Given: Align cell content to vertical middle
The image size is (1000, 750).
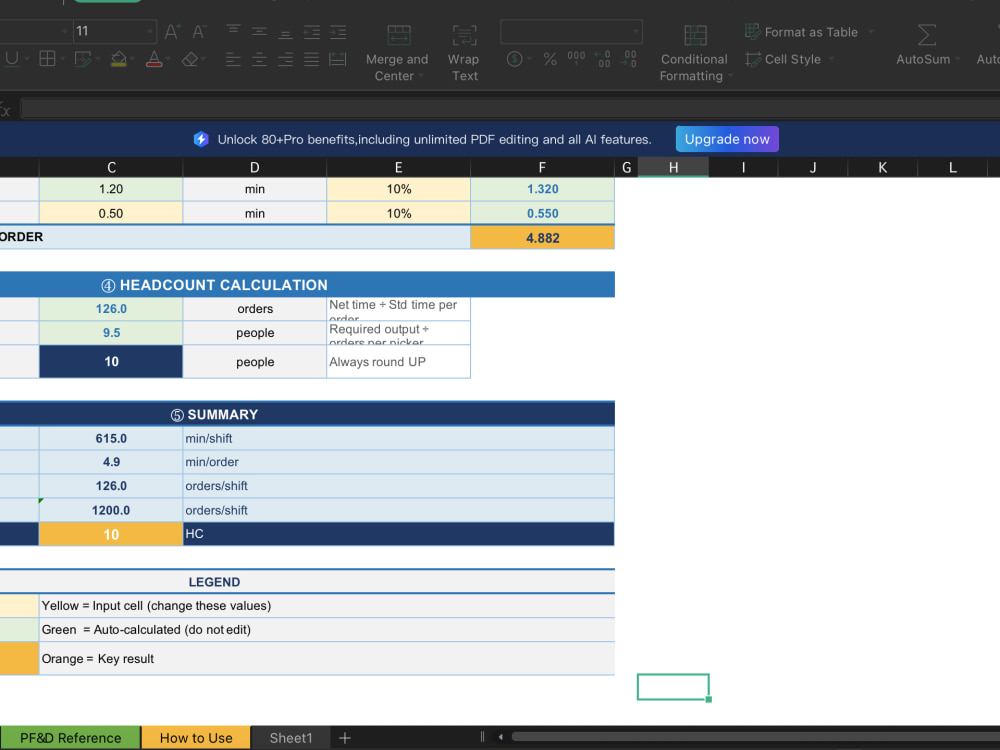Looking at the screenshot, I should 259,31.
